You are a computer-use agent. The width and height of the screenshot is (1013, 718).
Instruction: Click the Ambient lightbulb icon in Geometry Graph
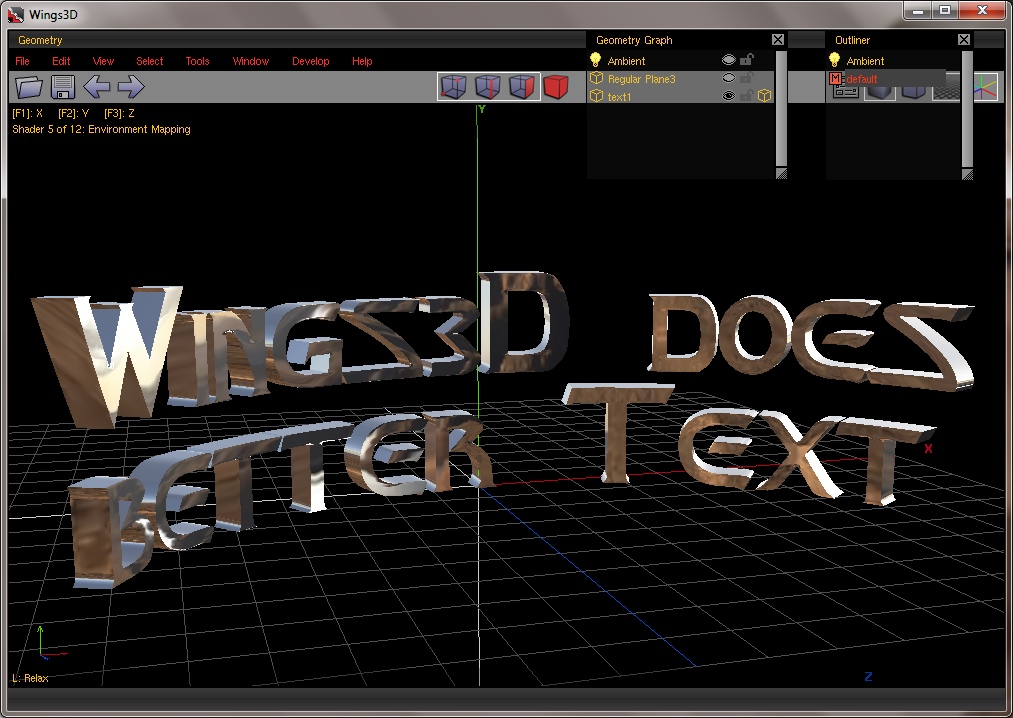596,60
